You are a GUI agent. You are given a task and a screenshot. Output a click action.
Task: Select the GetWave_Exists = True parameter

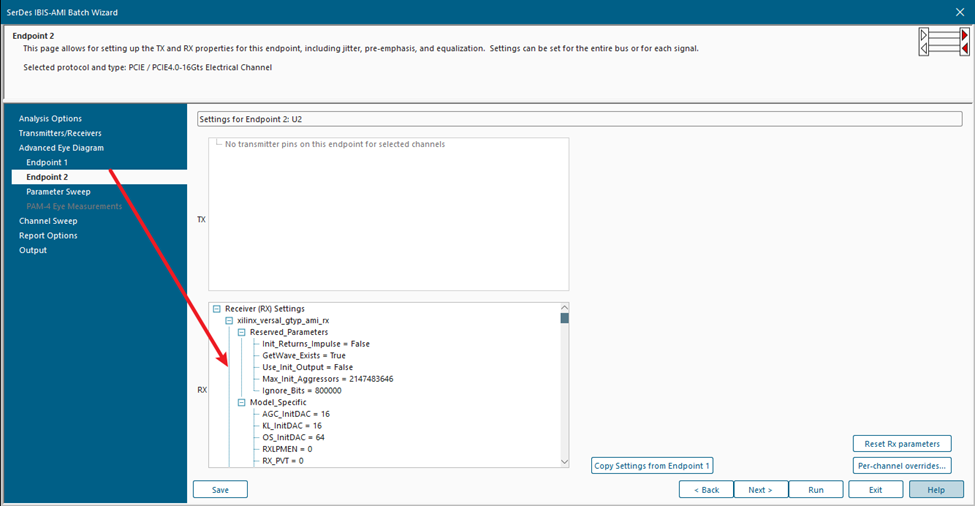tap(303, 355)
